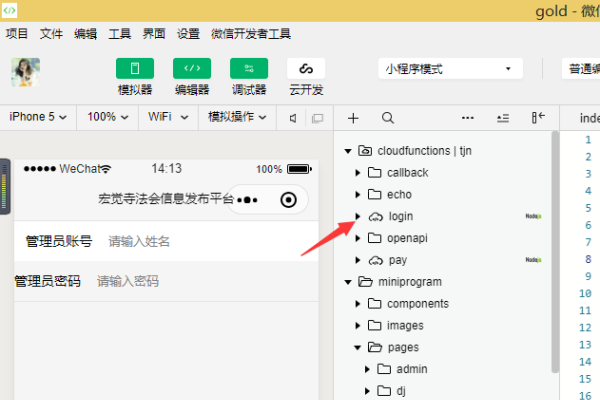Open mini program capsule menu dots
This screenshot has width=600, height=400.
click(248, 200)
